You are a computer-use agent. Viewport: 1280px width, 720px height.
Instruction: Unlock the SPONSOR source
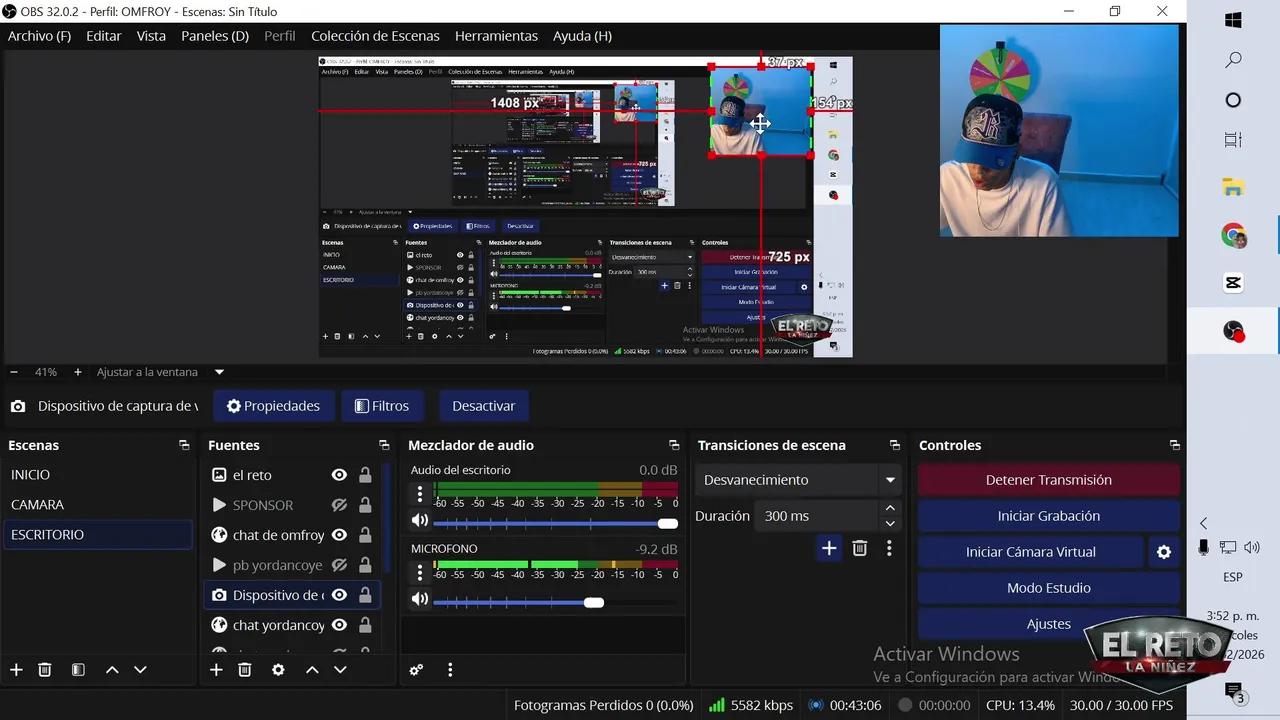pyautogui.click(x=365, y=505)
